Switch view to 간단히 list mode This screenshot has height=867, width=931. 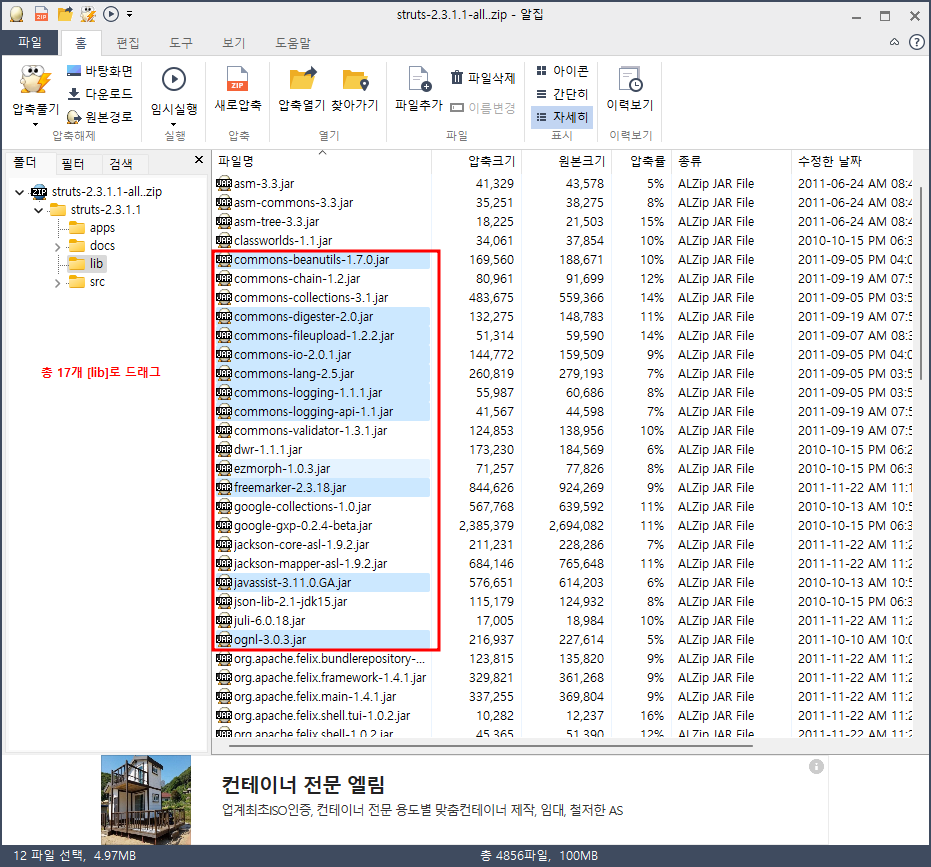[x=562, y=94]
